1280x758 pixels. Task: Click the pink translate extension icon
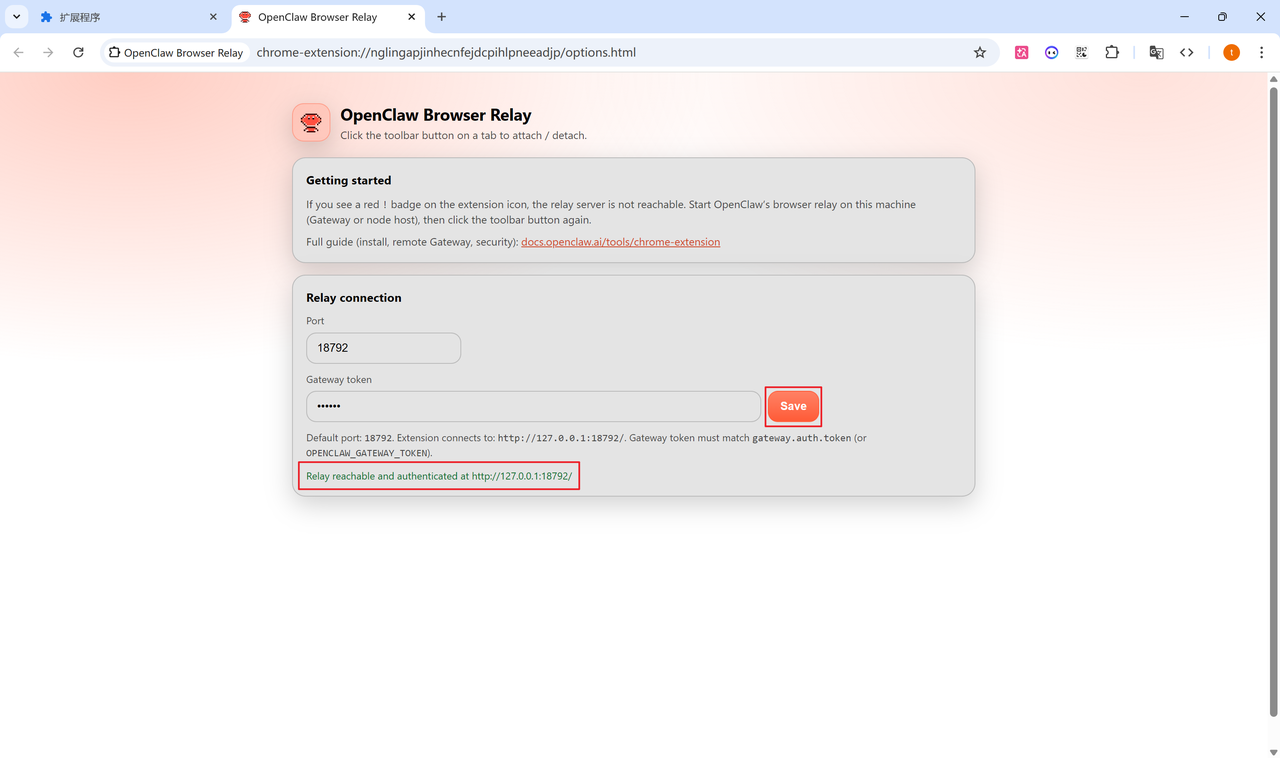coord(1021,53)
